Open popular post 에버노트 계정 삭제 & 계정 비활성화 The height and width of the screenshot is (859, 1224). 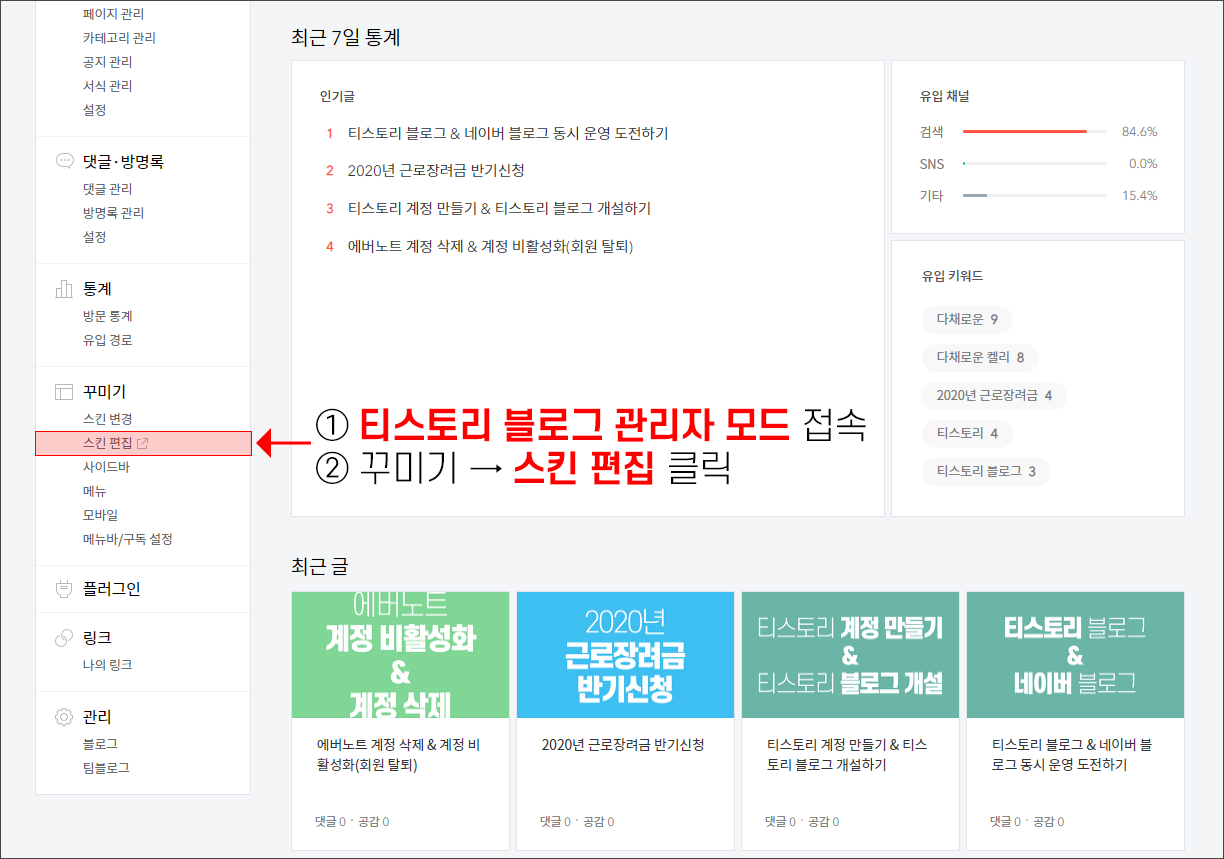click(490, 246)
